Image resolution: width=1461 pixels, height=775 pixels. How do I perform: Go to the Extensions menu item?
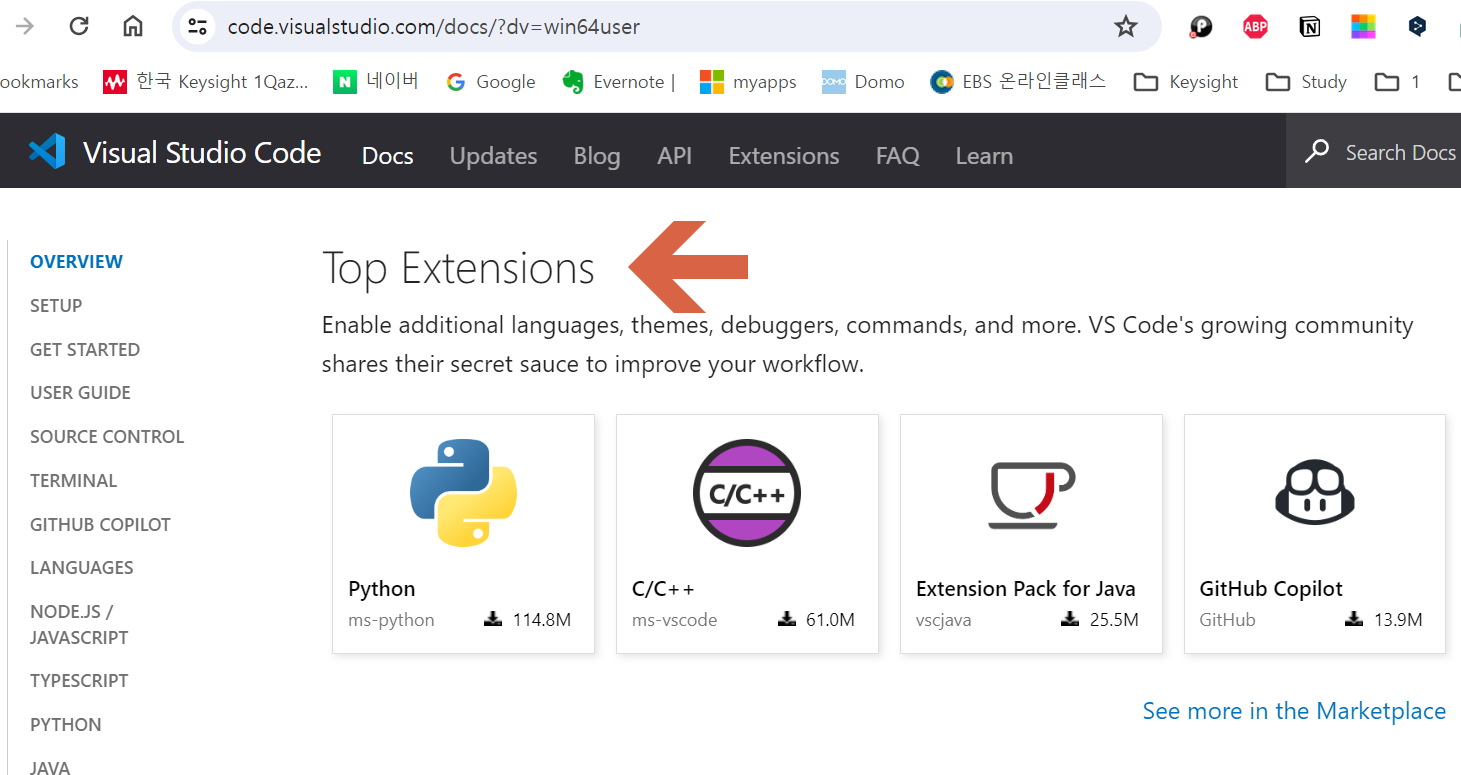[784, 156]
